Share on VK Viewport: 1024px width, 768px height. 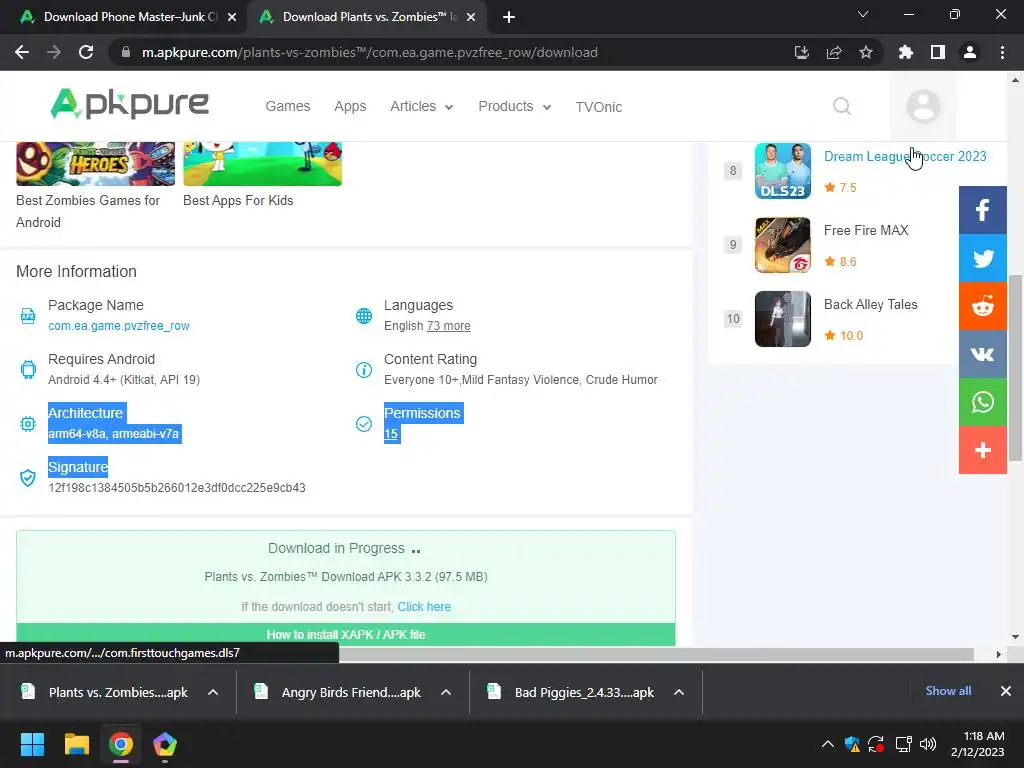click(982, 354)
